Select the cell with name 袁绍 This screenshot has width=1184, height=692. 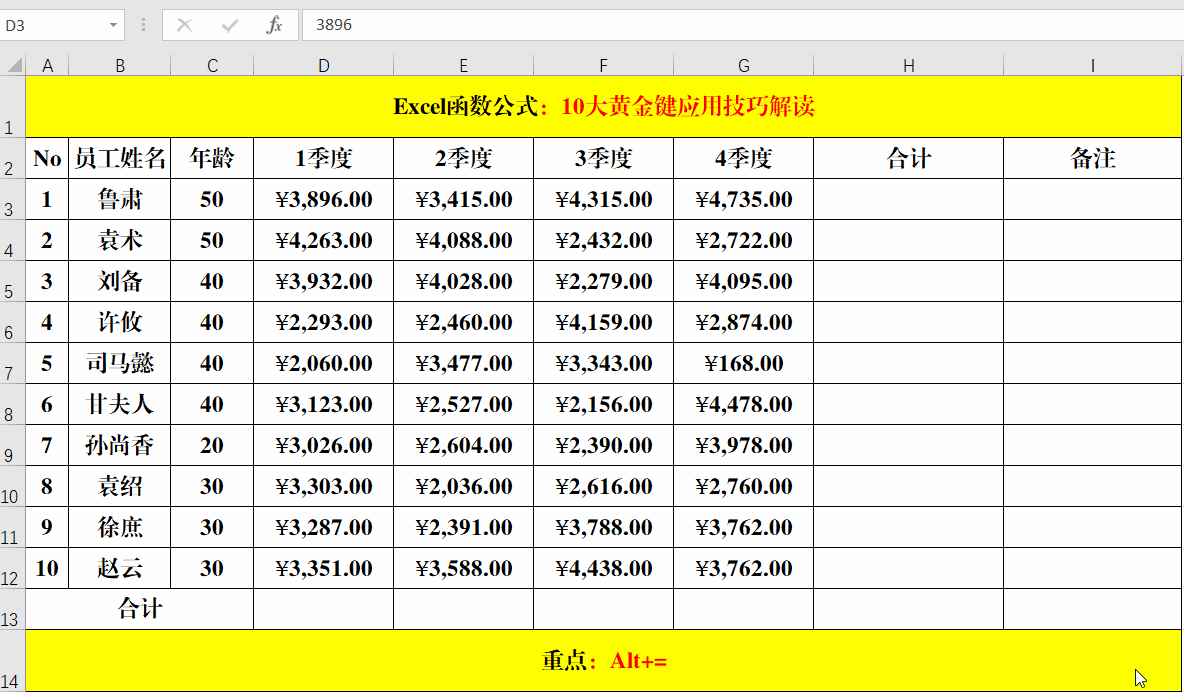[x=120, y=486]
